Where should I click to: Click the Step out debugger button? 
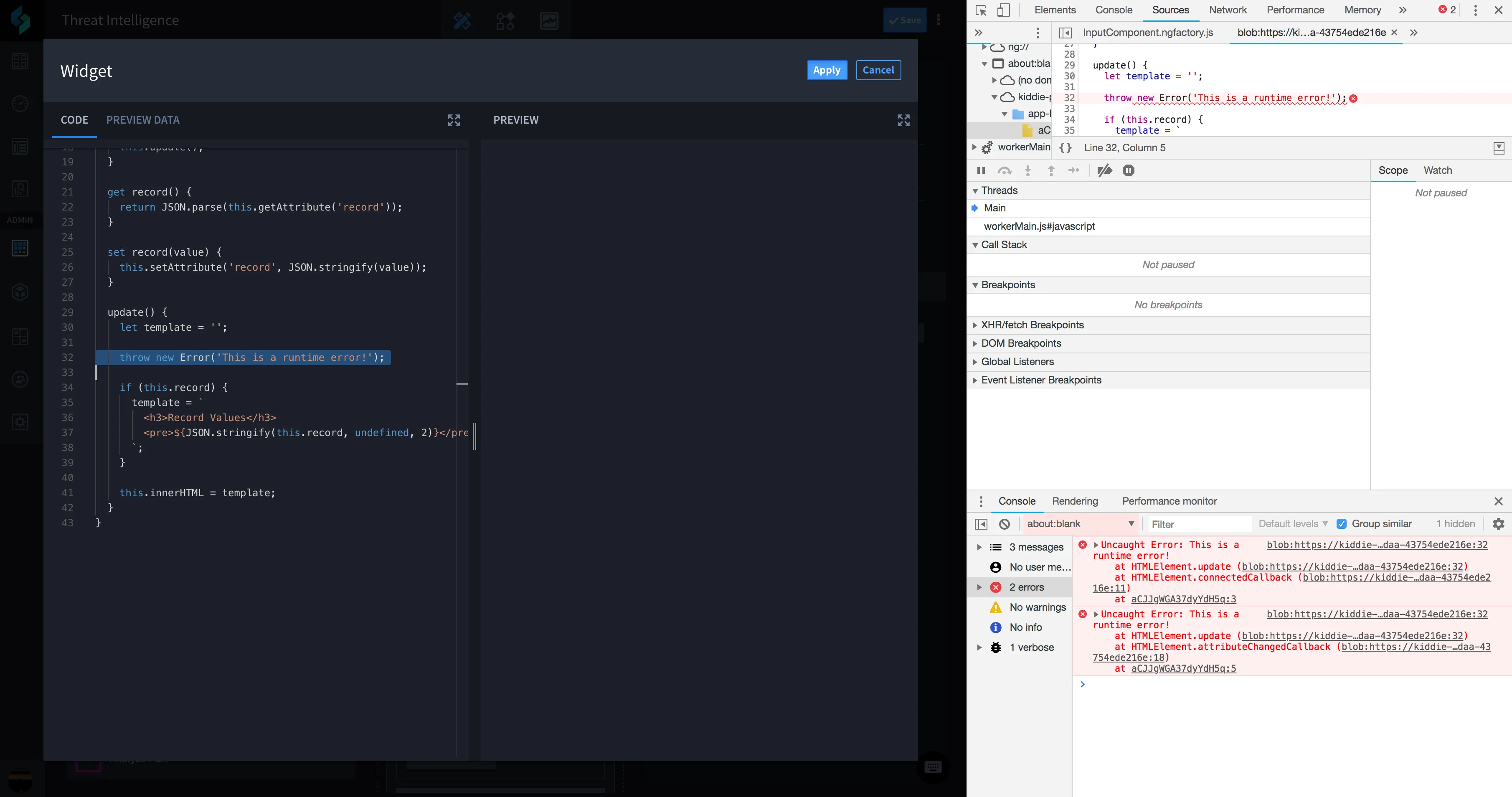[x=1050, y=170]
